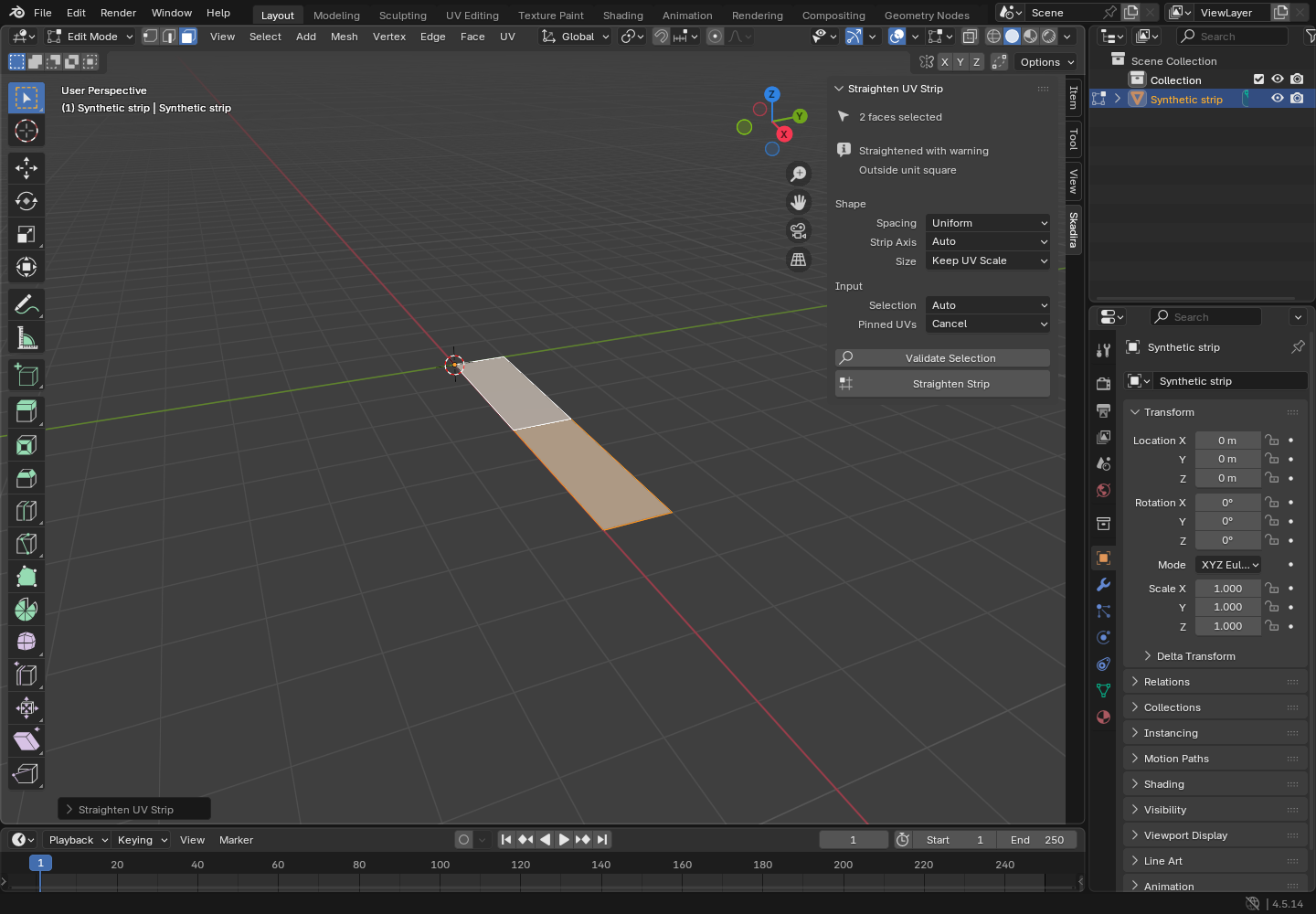
Task: Open the Tool sidebar tab
Action: (1074, 140)
